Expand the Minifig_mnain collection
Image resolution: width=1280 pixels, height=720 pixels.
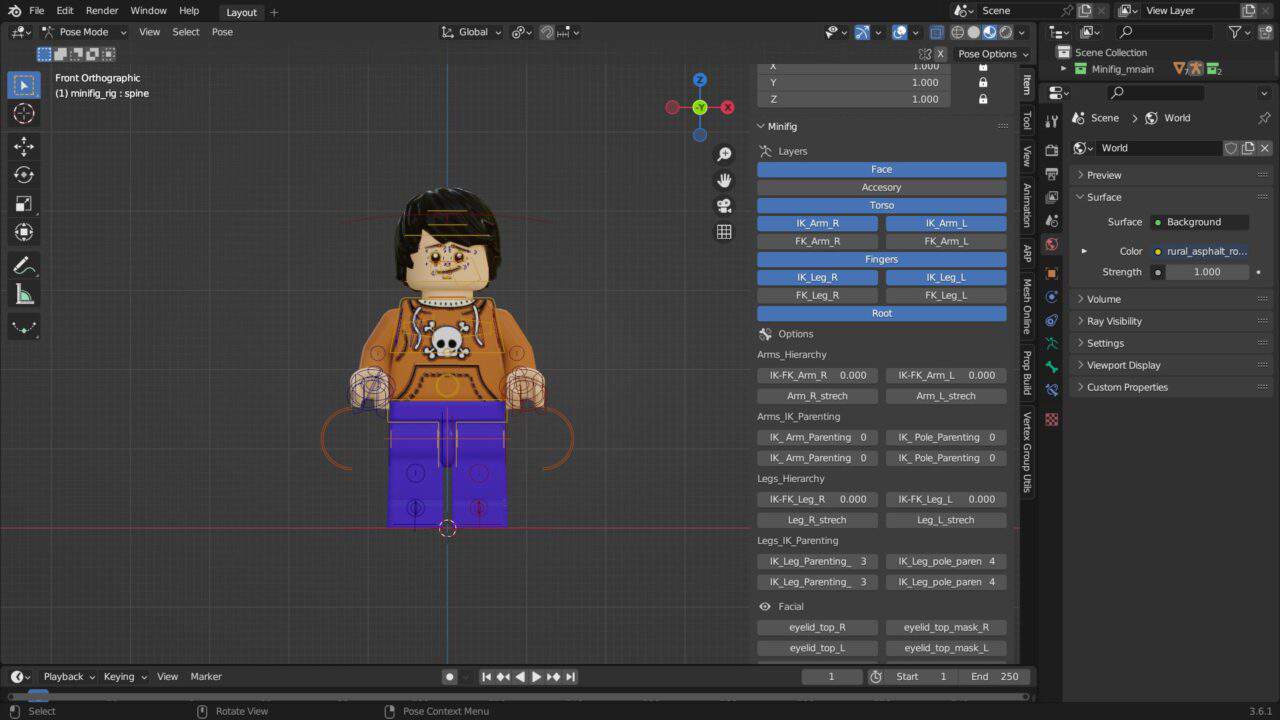pos(1063,69)
